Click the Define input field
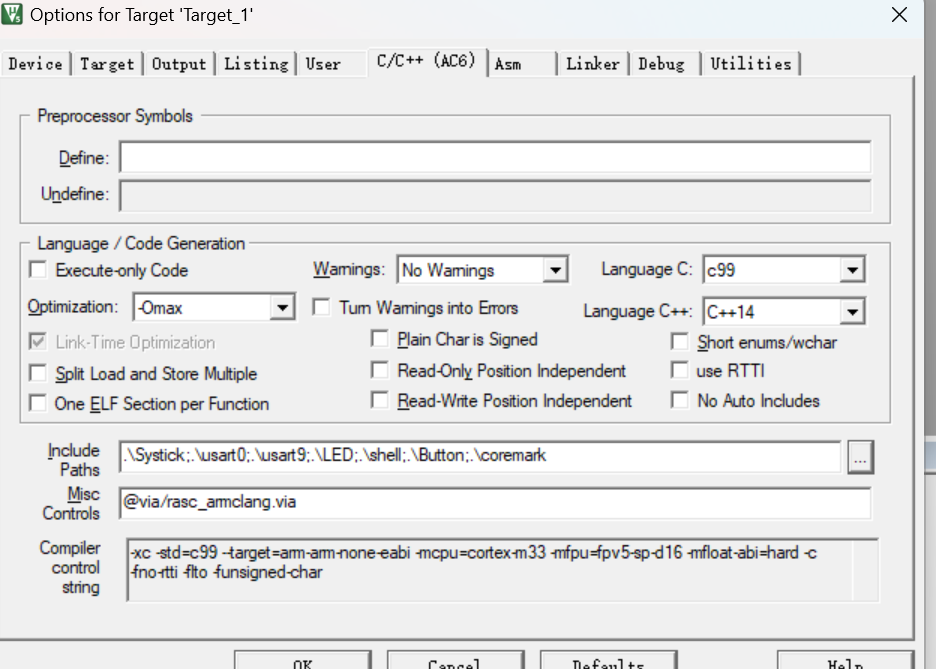936x669 pixels. pos(495,157)
